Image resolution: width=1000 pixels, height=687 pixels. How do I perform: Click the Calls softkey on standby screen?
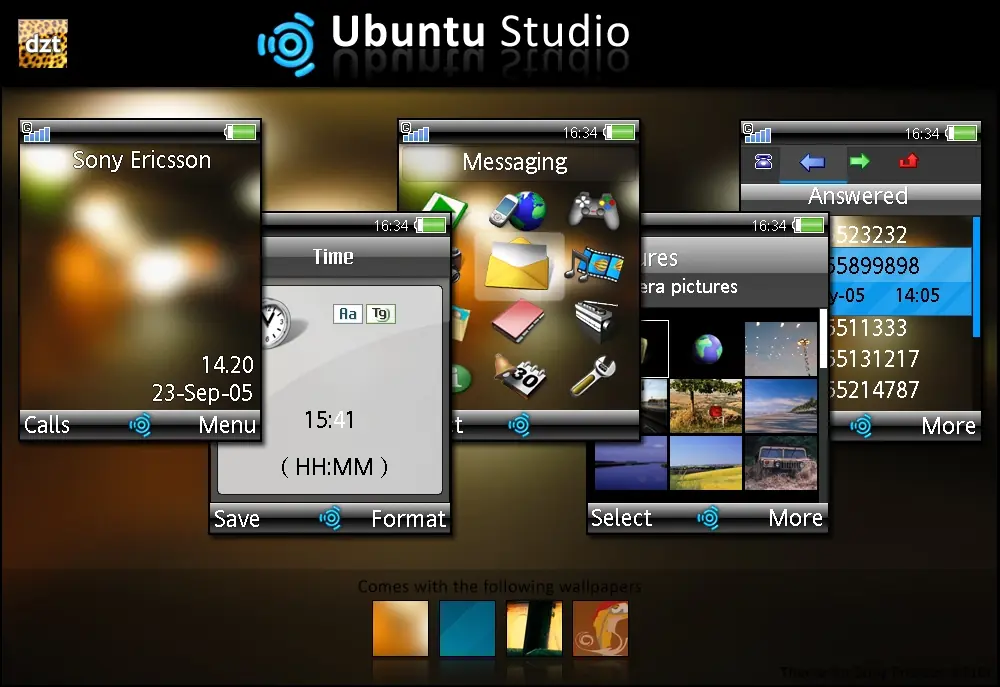click(47, 424)
